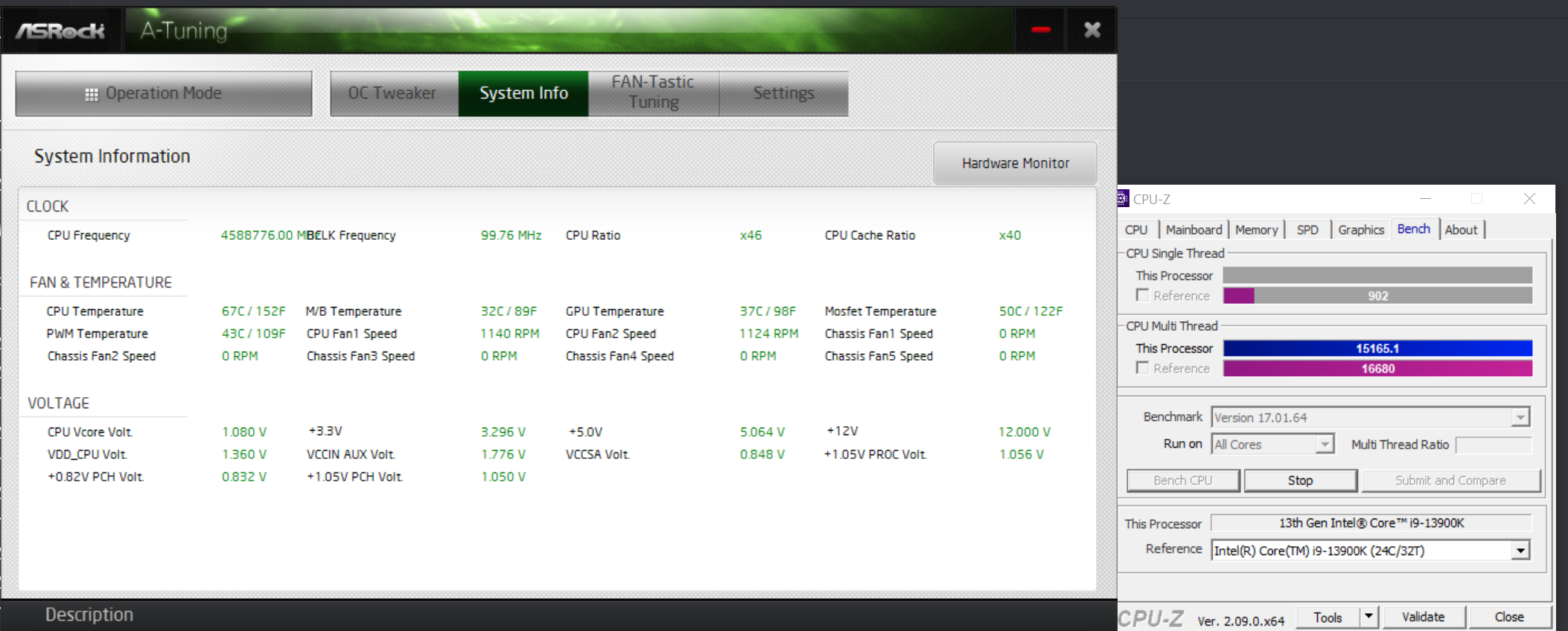The height and width of the screenshot is (631, 1568).
Task: Click Multi Thread Reference bar 16680
Action: point(1377,368)
